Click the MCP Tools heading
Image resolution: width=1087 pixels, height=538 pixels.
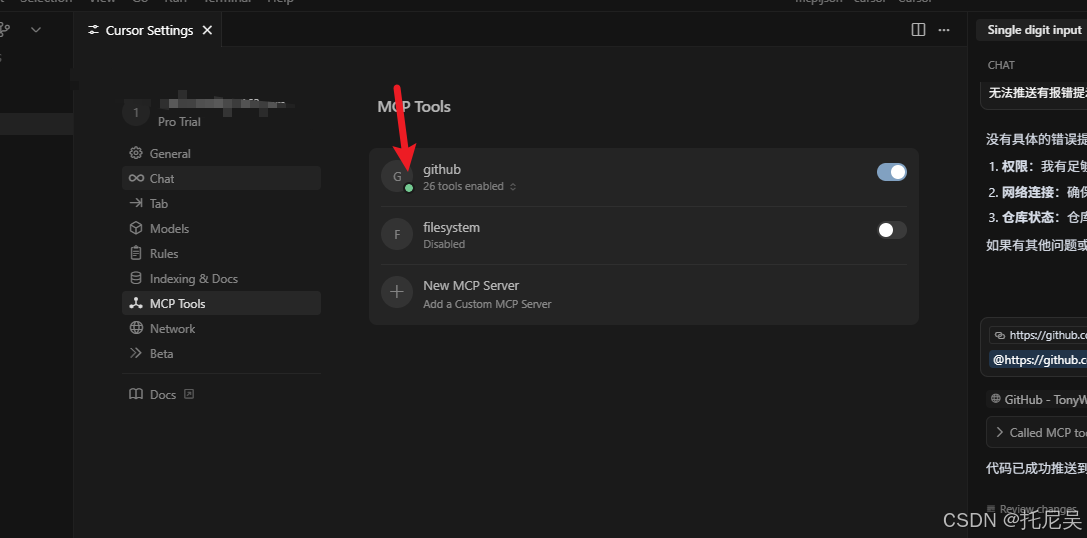point(414,107)
